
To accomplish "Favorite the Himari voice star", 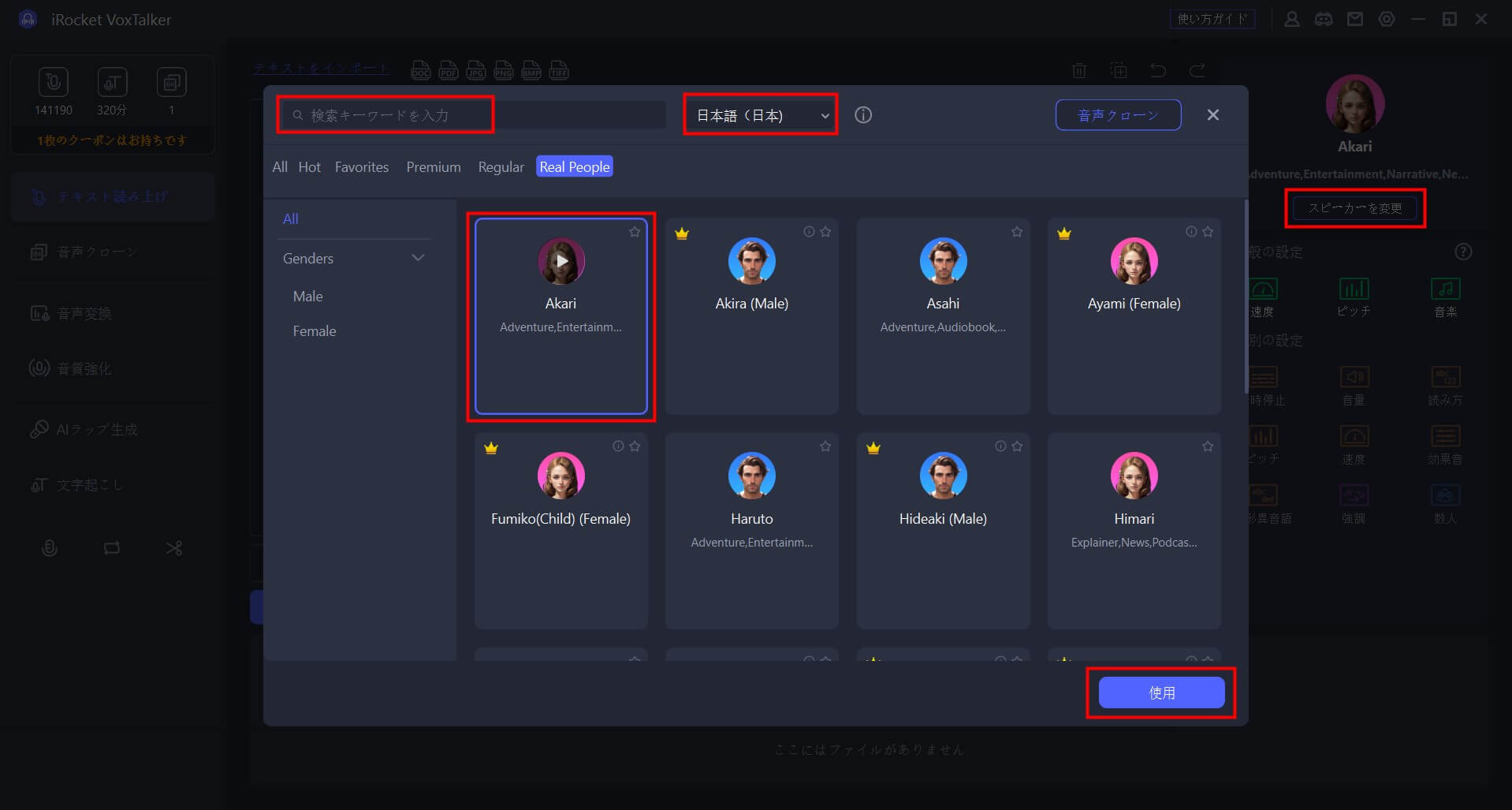I will (1208, 446).
